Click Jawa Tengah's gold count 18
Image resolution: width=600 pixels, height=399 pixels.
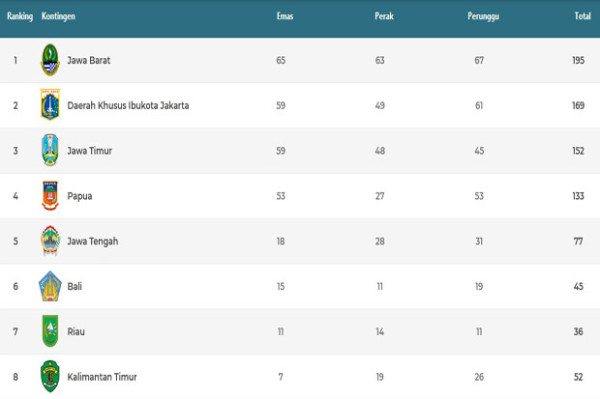[x=281, y=241]
